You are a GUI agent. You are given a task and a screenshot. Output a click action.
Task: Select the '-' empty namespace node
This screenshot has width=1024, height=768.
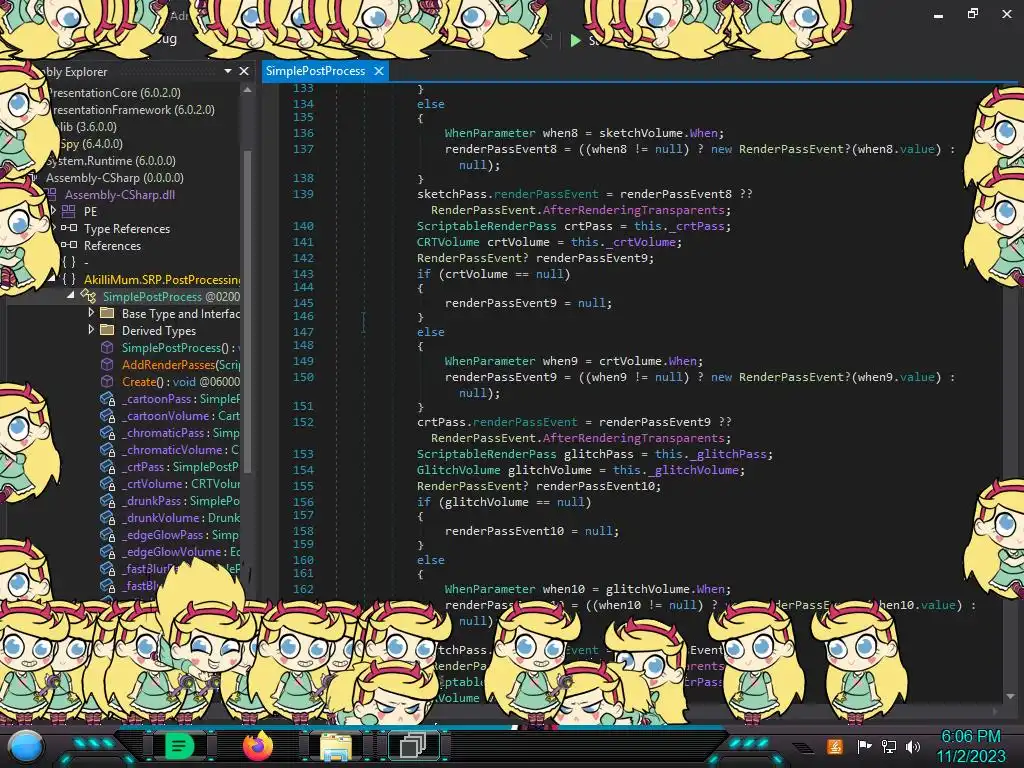point(86,263)
